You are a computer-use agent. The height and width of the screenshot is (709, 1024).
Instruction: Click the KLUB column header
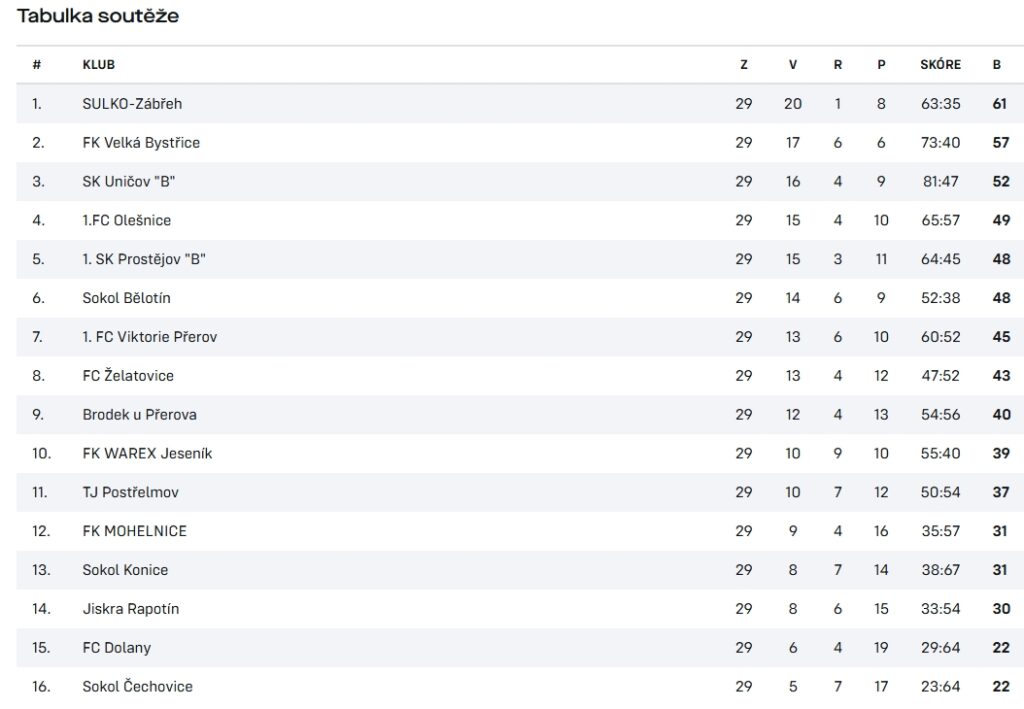(99, 65)
